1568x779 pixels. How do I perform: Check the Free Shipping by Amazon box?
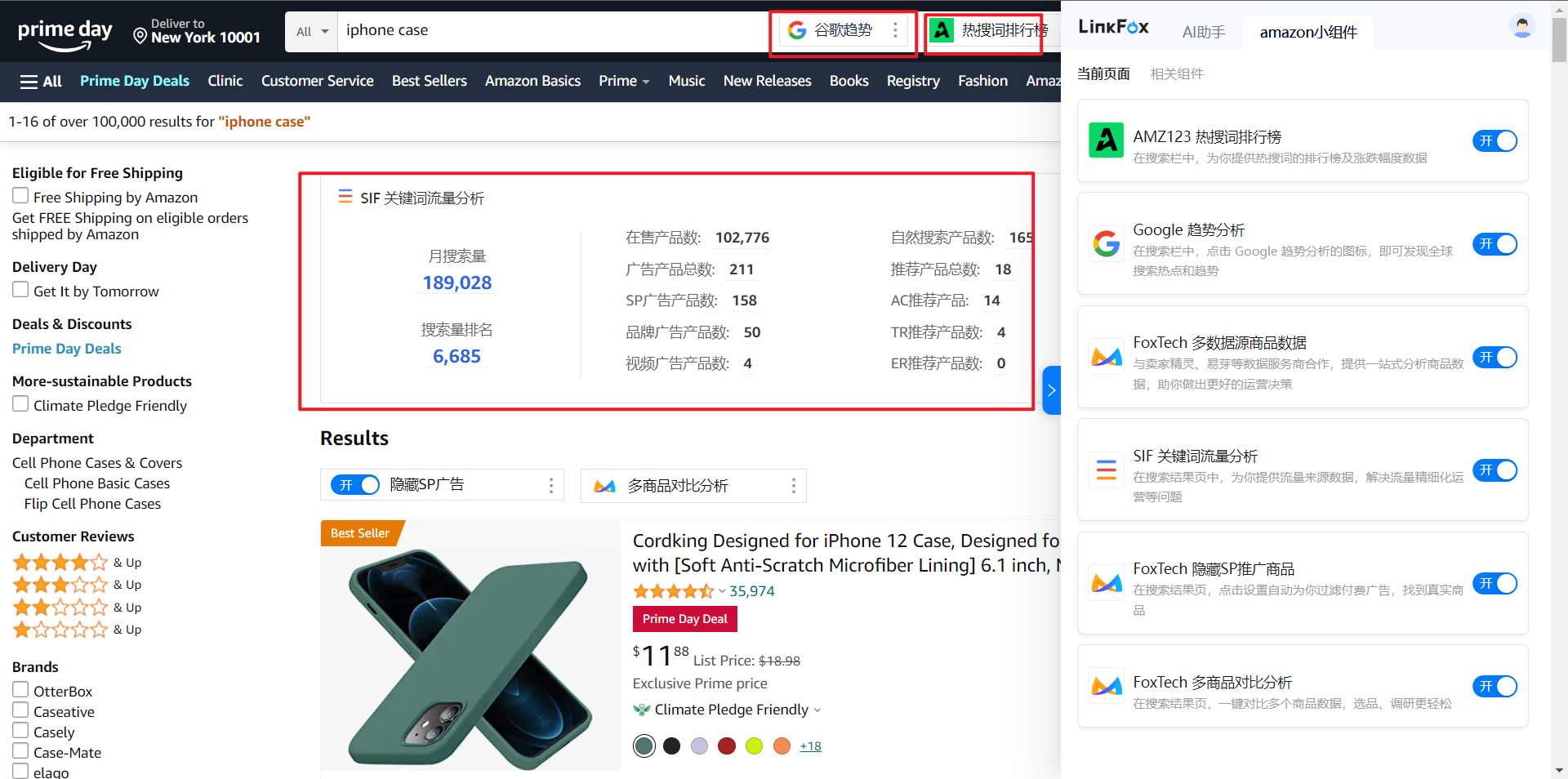20,196
